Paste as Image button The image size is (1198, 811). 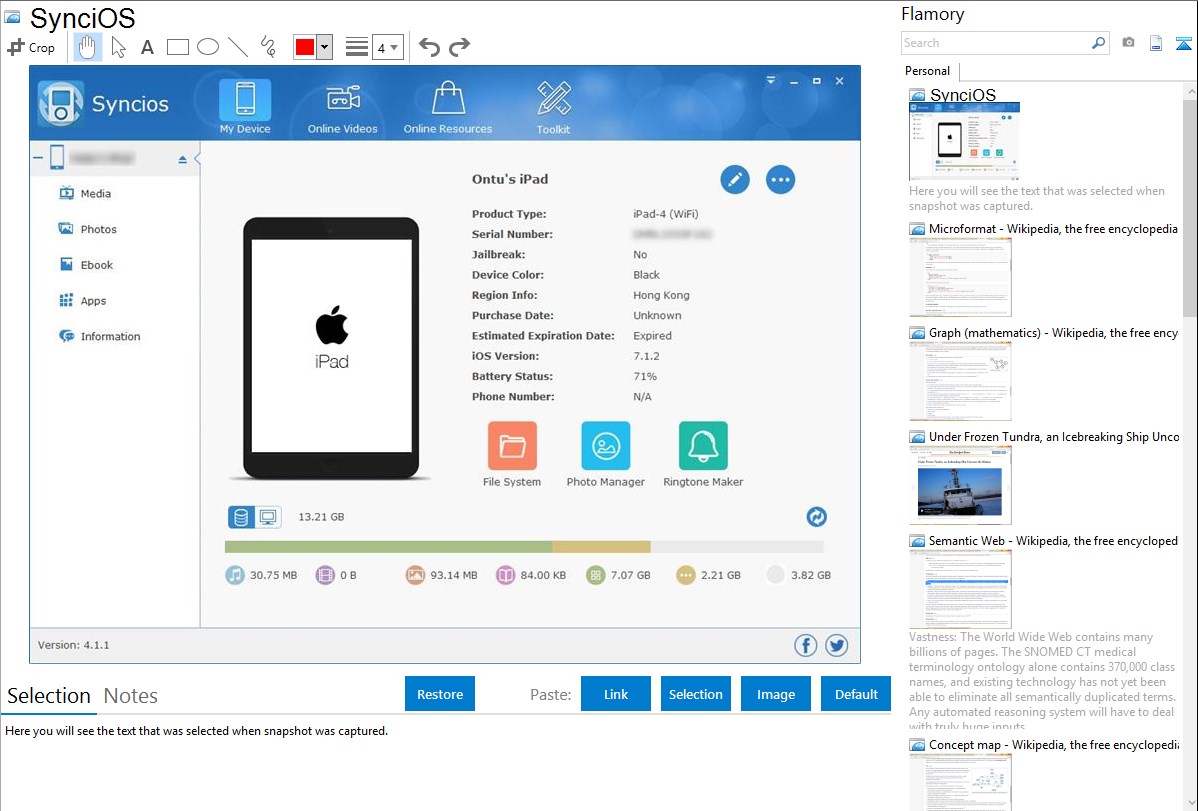click(776, 694)
